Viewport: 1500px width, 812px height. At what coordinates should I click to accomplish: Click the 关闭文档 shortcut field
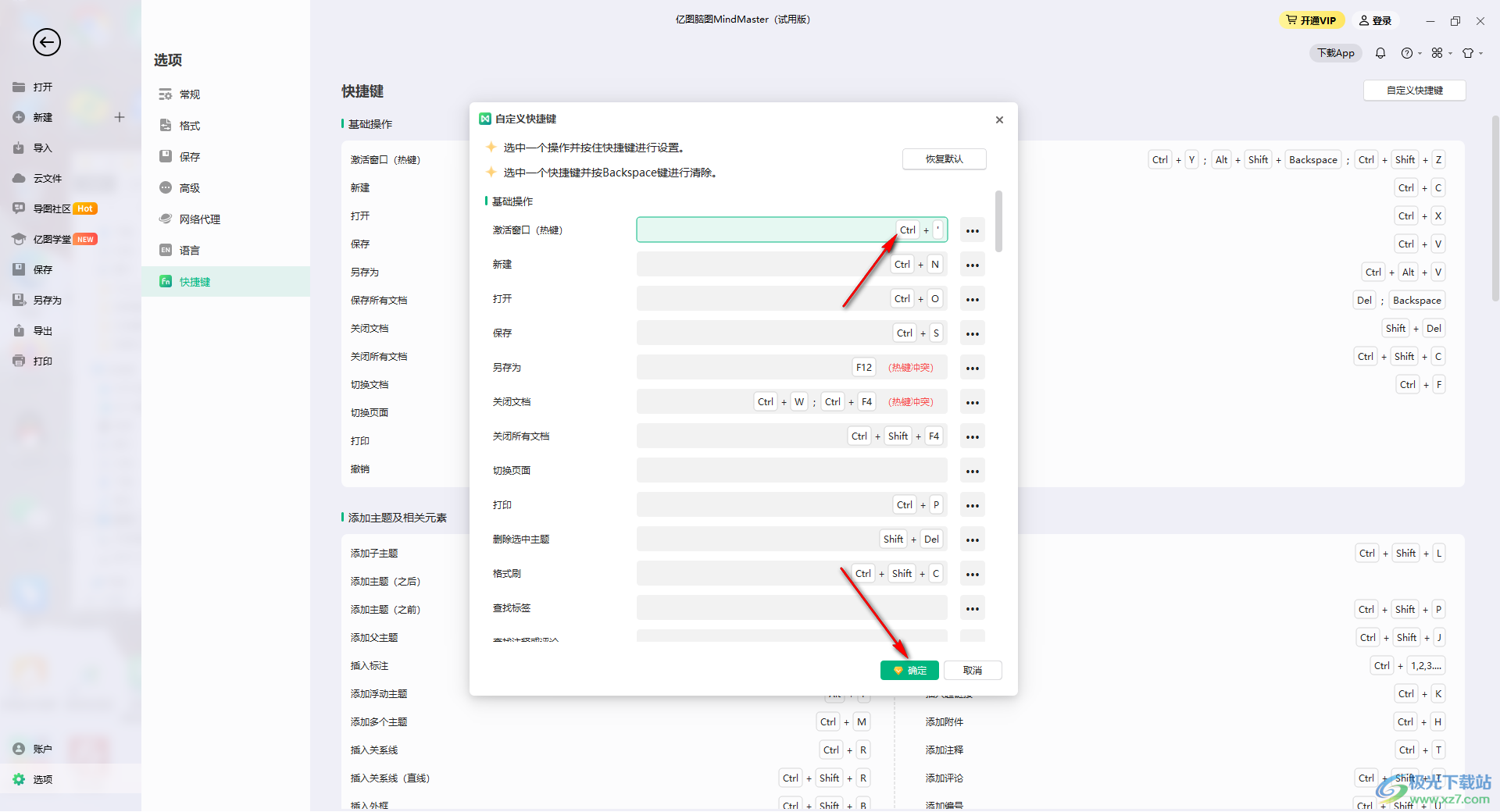click(792, 401)
